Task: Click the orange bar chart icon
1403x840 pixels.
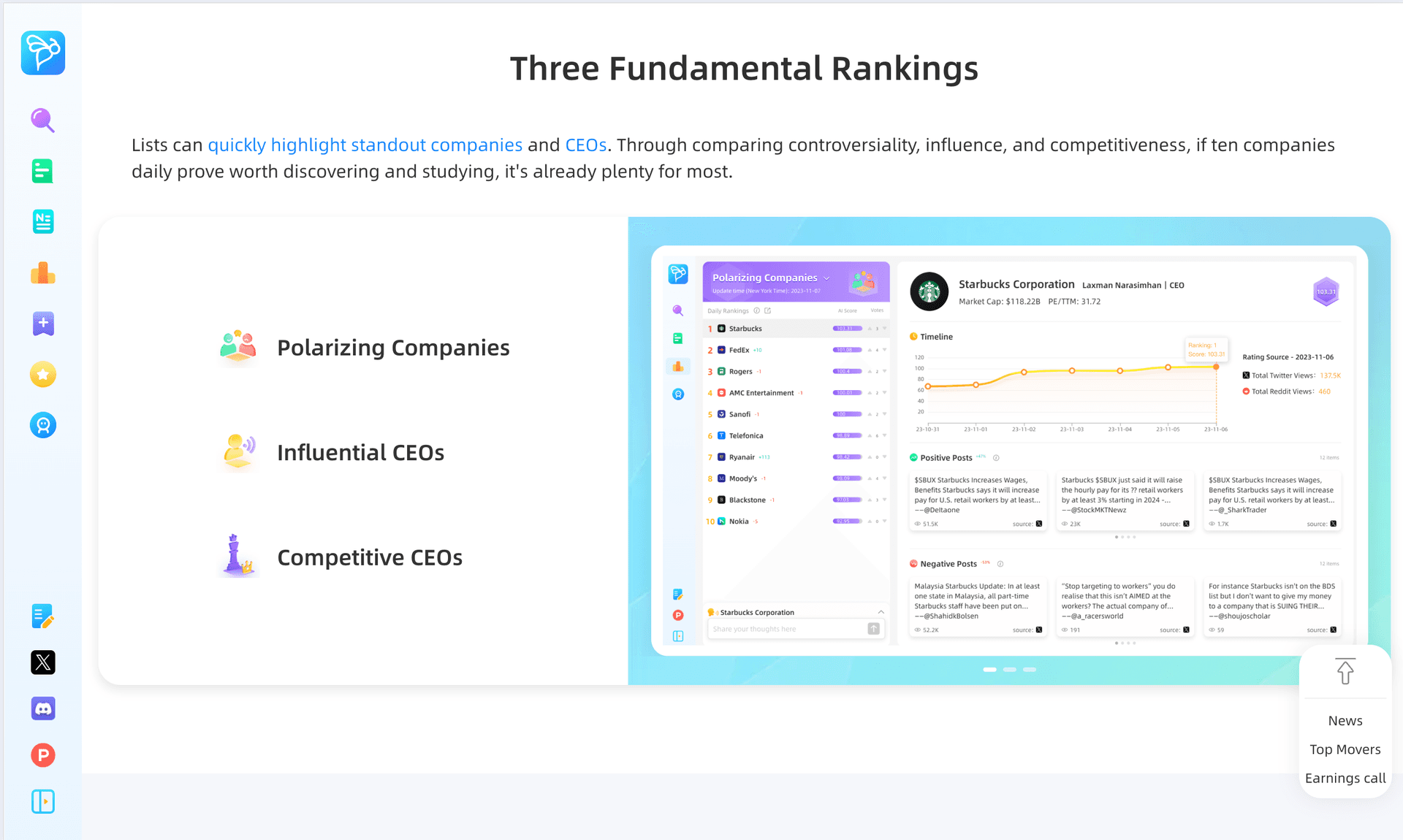Action: pyautogui.click(x=43, y=271)
